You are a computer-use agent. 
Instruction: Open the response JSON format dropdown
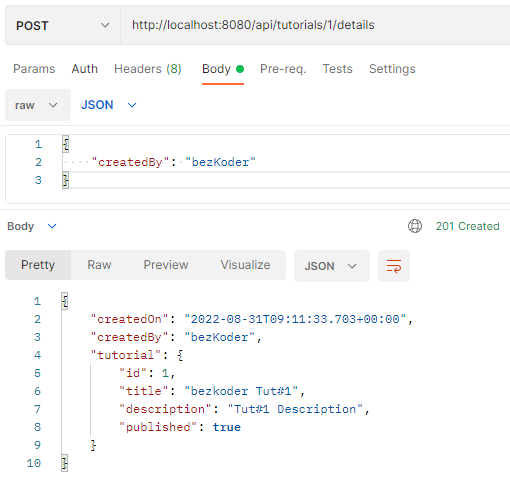coord(332,266)
